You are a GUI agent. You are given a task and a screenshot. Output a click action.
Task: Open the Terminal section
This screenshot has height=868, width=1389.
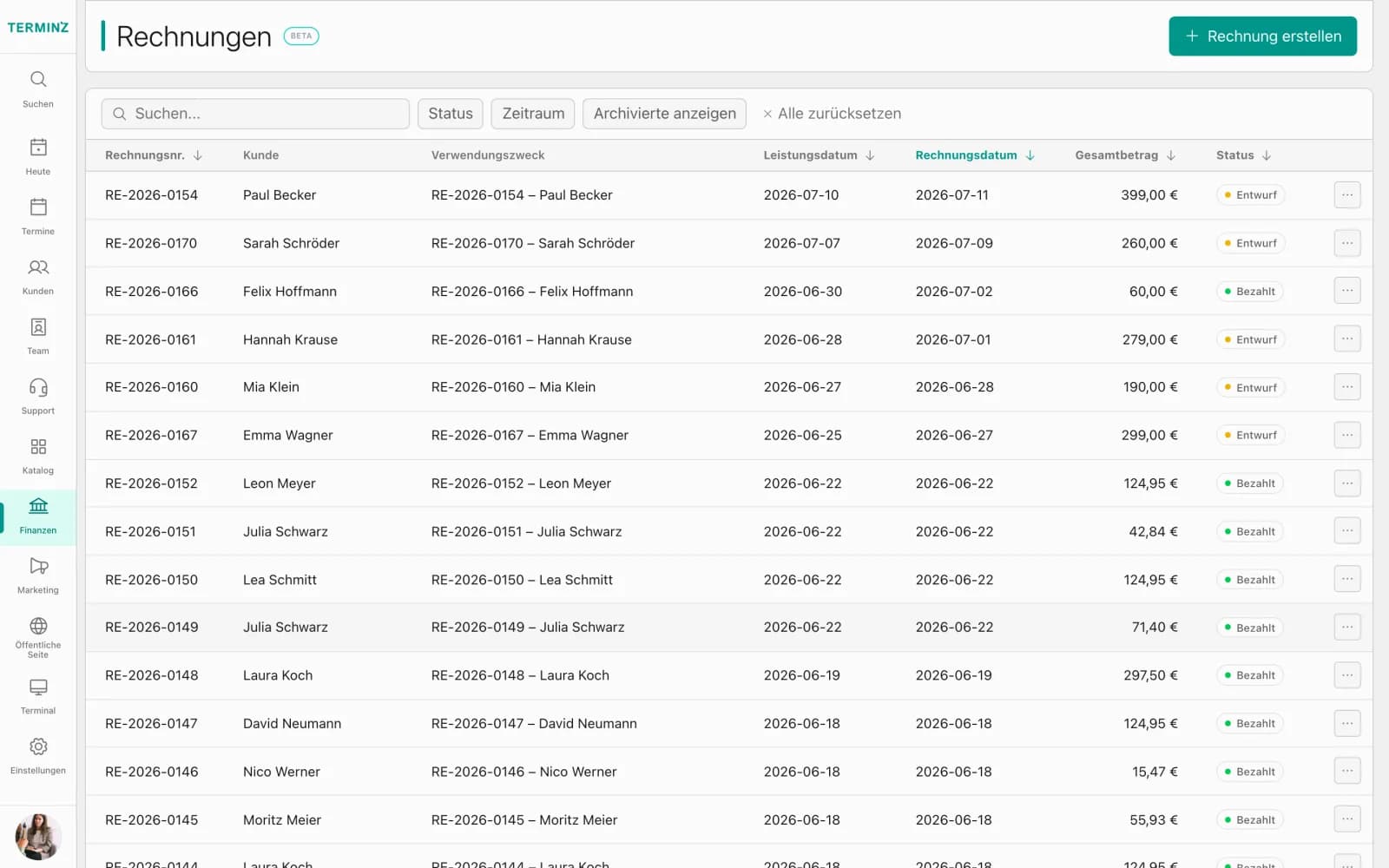[x=38, y=697]
